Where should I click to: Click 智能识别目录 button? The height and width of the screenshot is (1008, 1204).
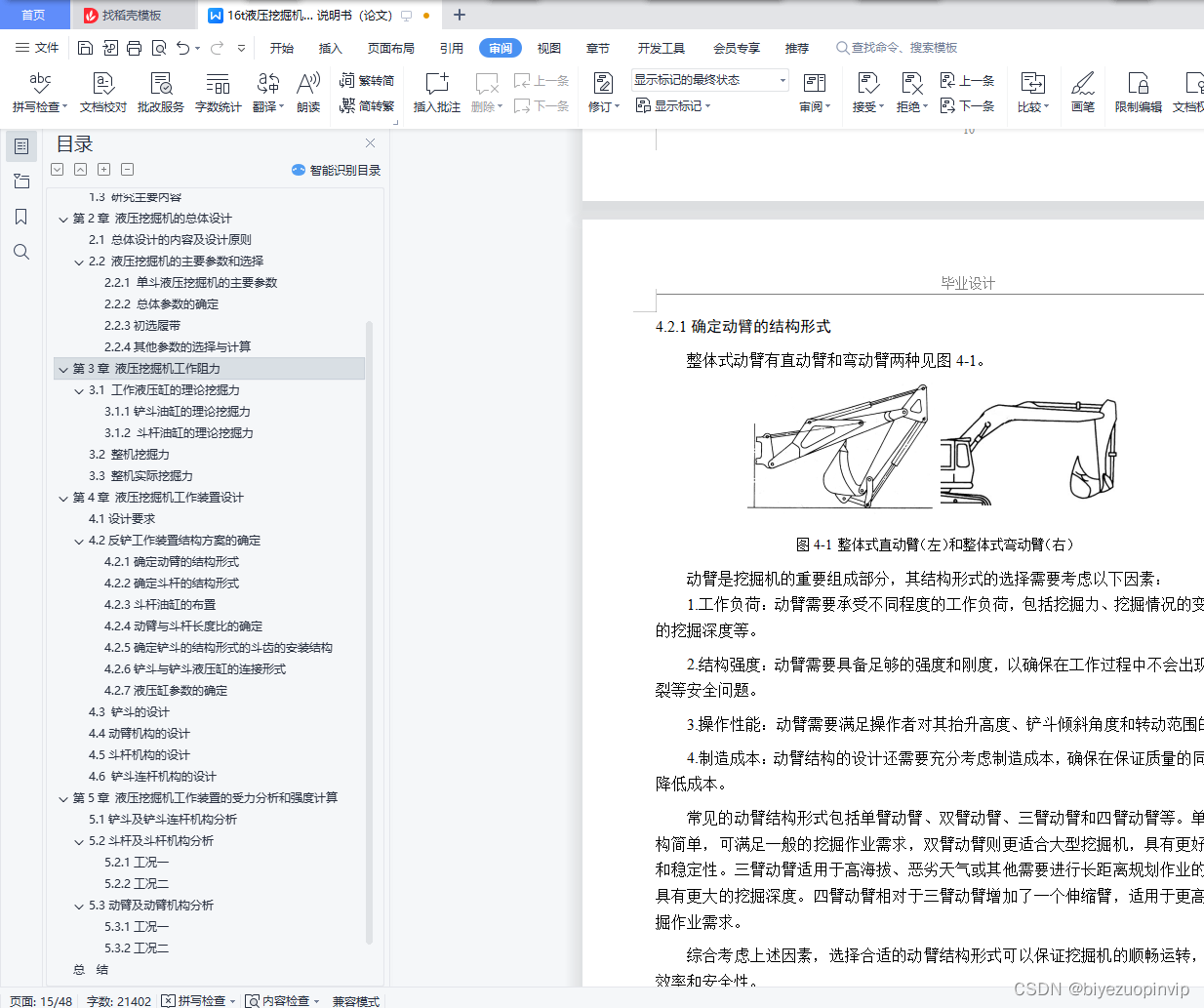pos(336,170)
